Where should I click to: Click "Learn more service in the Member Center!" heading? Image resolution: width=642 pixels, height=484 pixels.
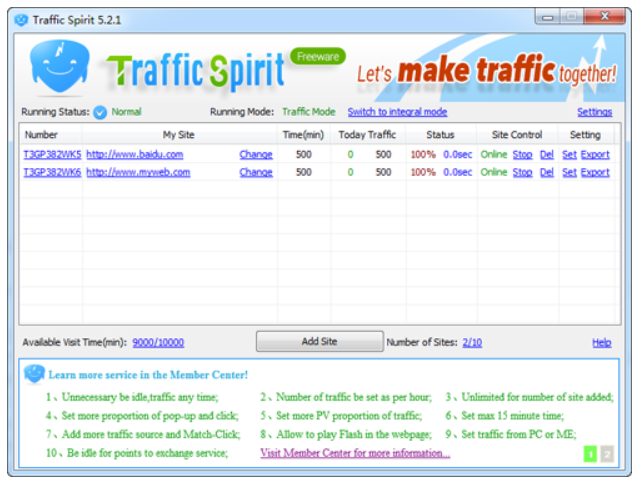[x=148, y=375]
